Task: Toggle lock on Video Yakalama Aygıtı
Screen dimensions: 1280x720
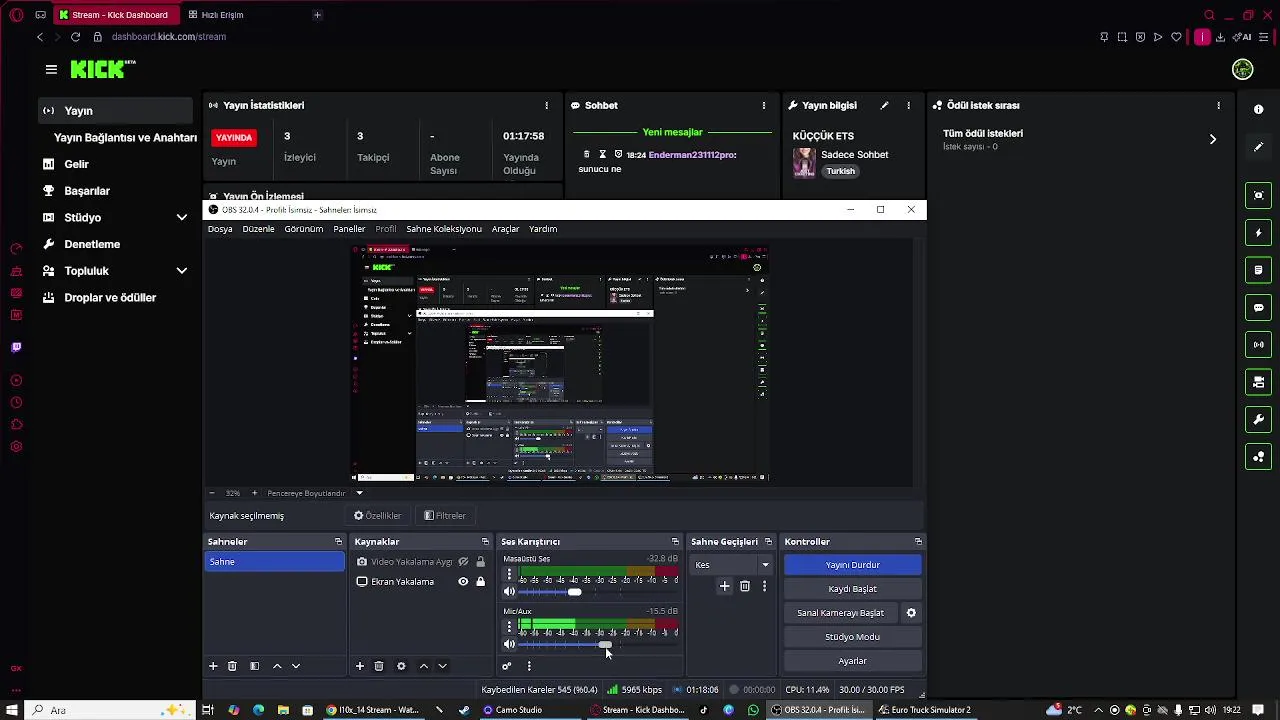Action: pos(480,562)
